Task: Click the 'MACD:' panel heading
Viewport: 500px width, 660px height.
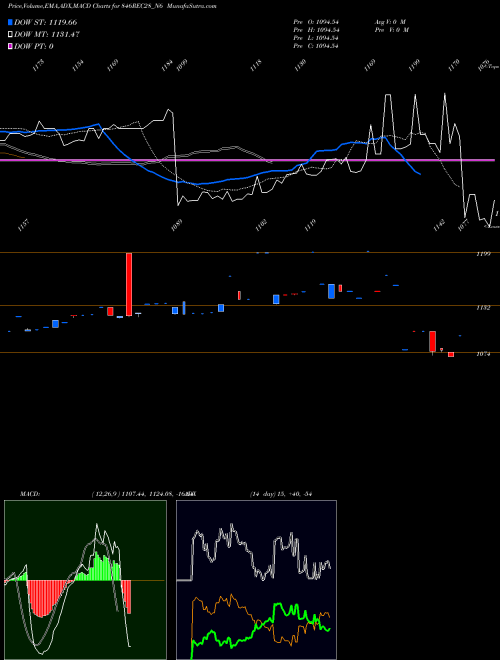Action: (x=29, y=494)
